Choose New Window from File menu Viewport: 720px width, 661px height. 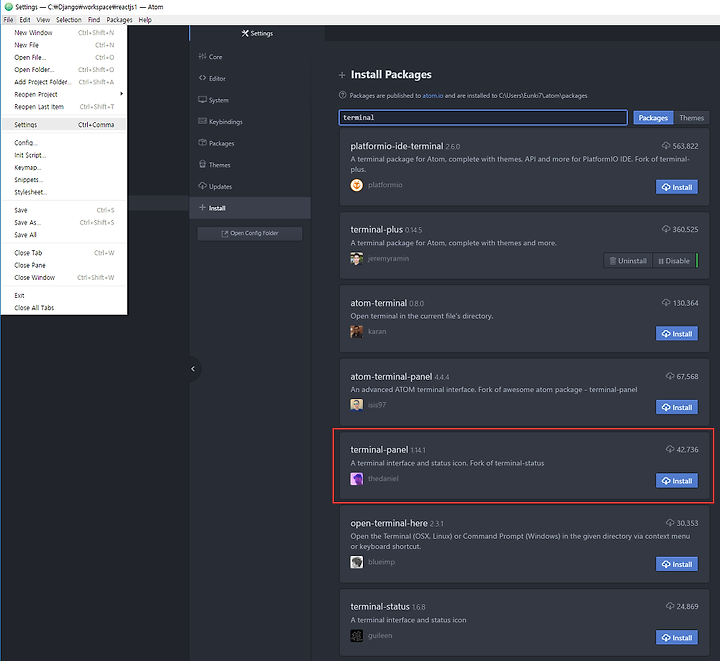click(x=64, y=33)
